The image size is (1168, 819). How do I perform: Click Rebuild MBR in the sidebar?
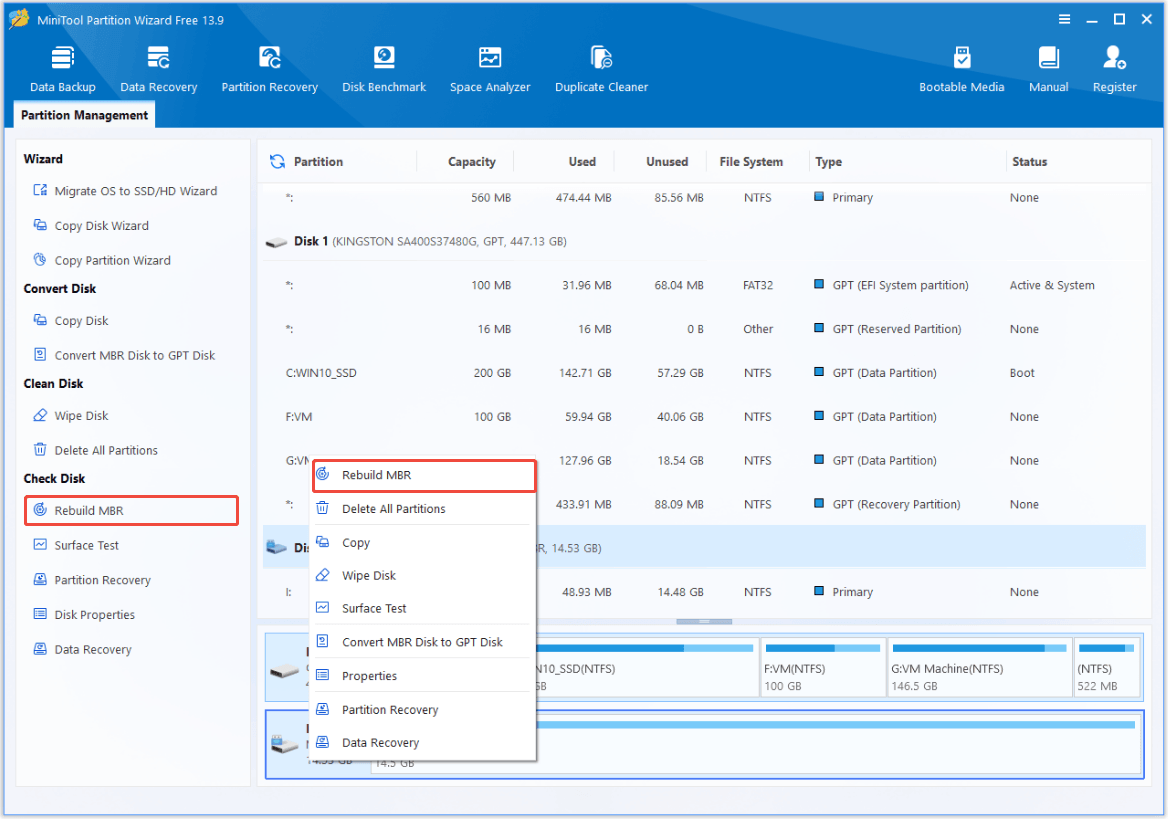[131, 510]
